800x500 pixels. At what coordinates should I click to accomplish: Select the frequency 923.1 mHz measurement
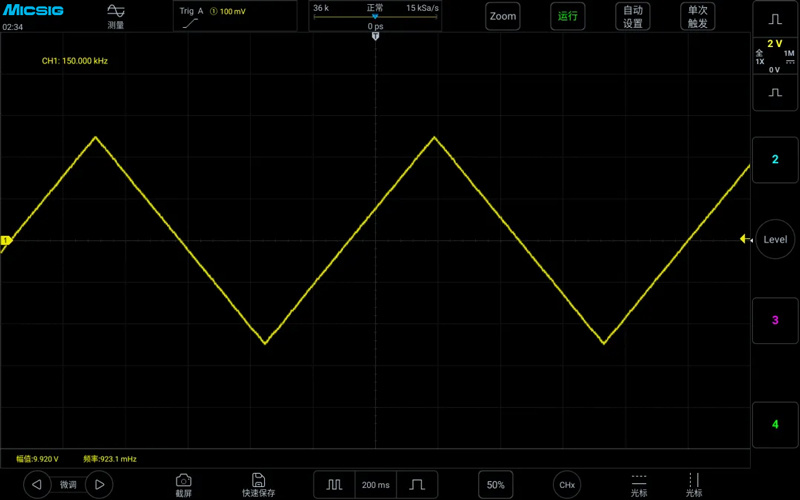click(x=110, y=459)
